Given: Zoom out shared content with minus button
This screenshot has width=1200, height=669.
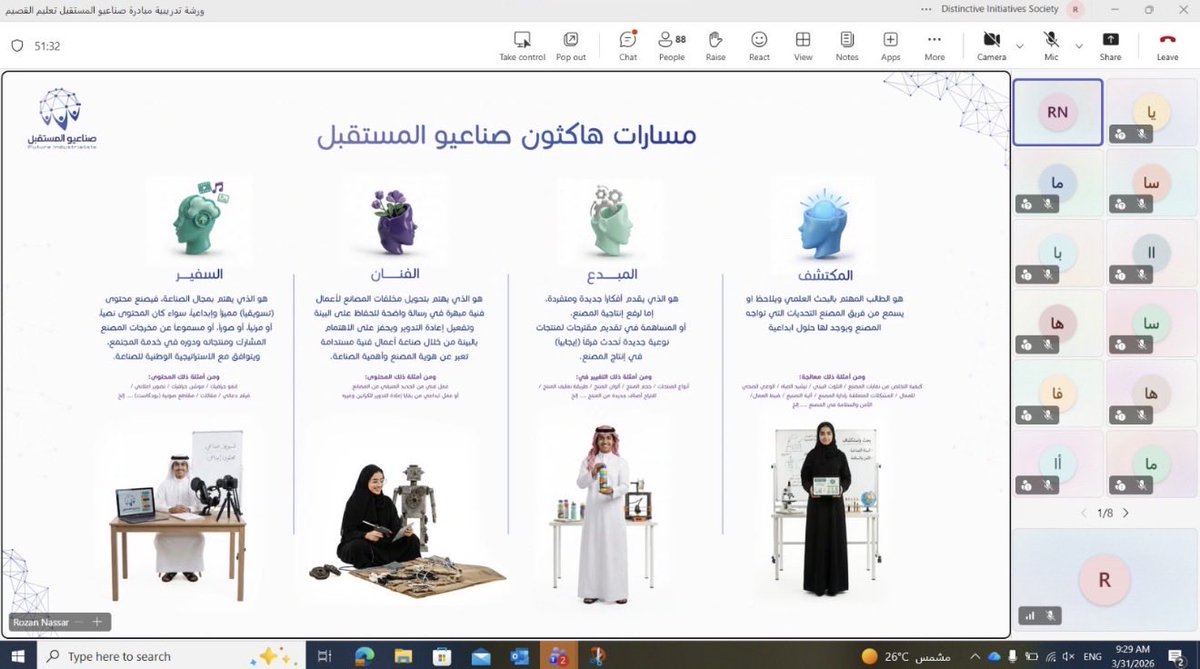Looking at the screenshot, I should pos(79,622).
